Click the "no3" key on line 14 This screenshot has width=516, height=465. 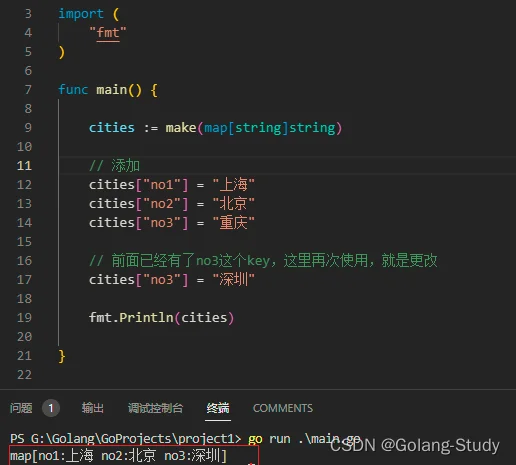click(162, 223)
